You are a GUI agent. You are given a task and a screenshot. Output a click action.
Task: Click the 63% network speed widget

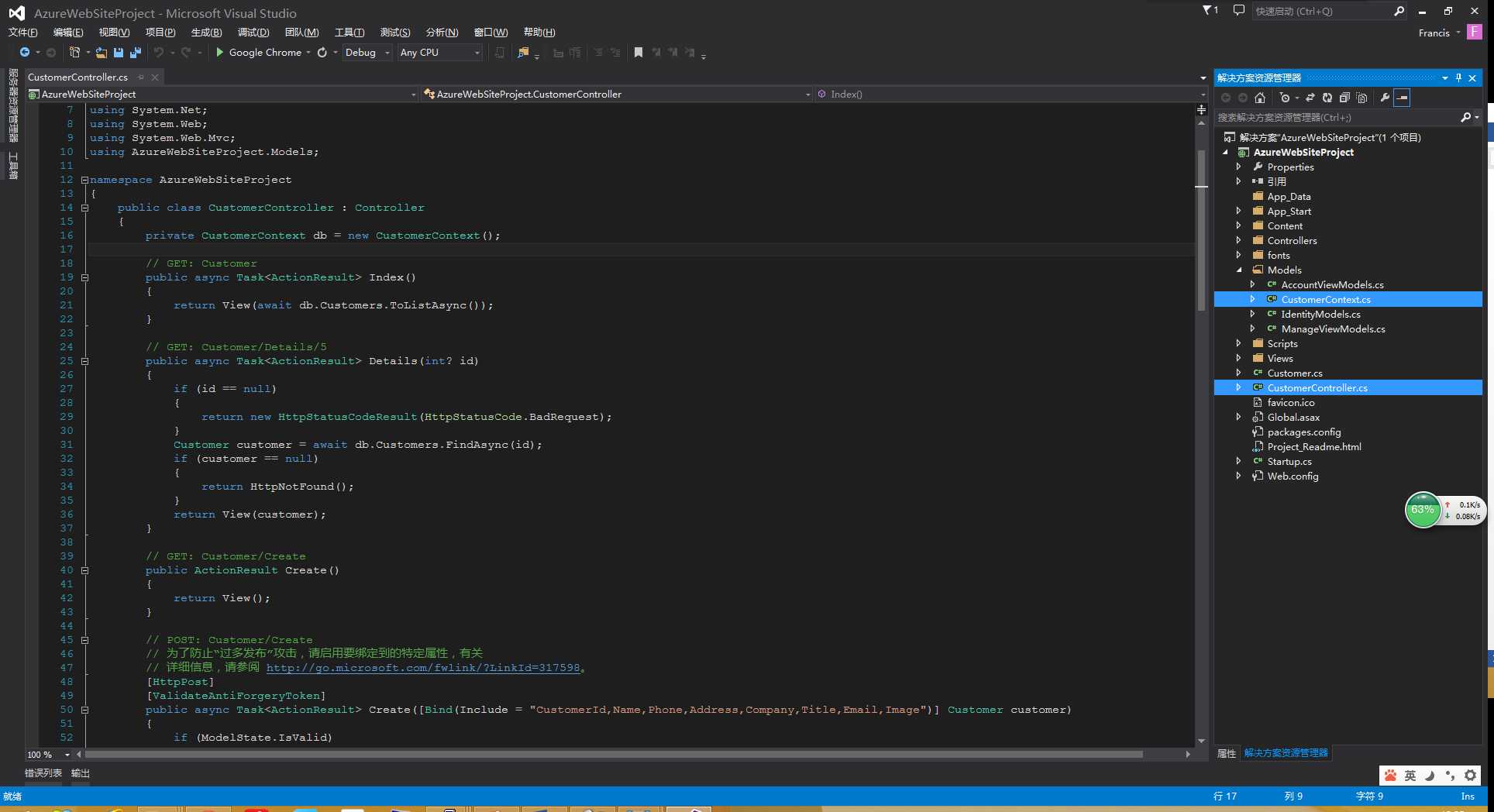coord(1422,510)
